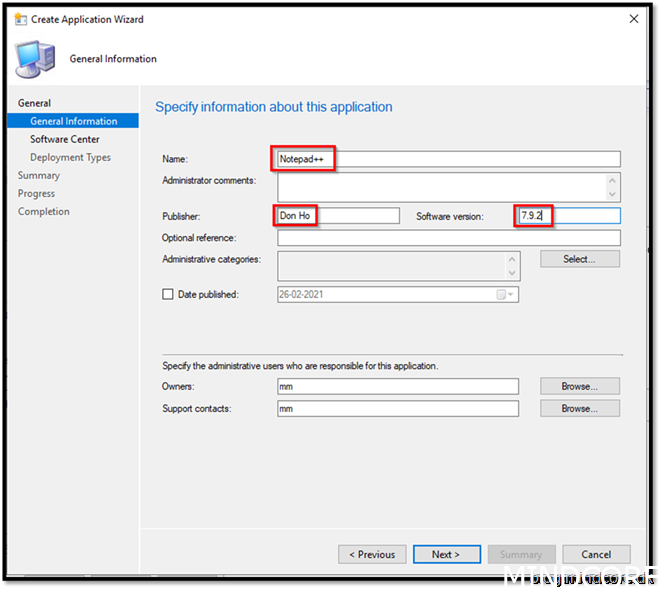Click the Next button
This screenshot has height=589, width=661.
pos(445,554)
